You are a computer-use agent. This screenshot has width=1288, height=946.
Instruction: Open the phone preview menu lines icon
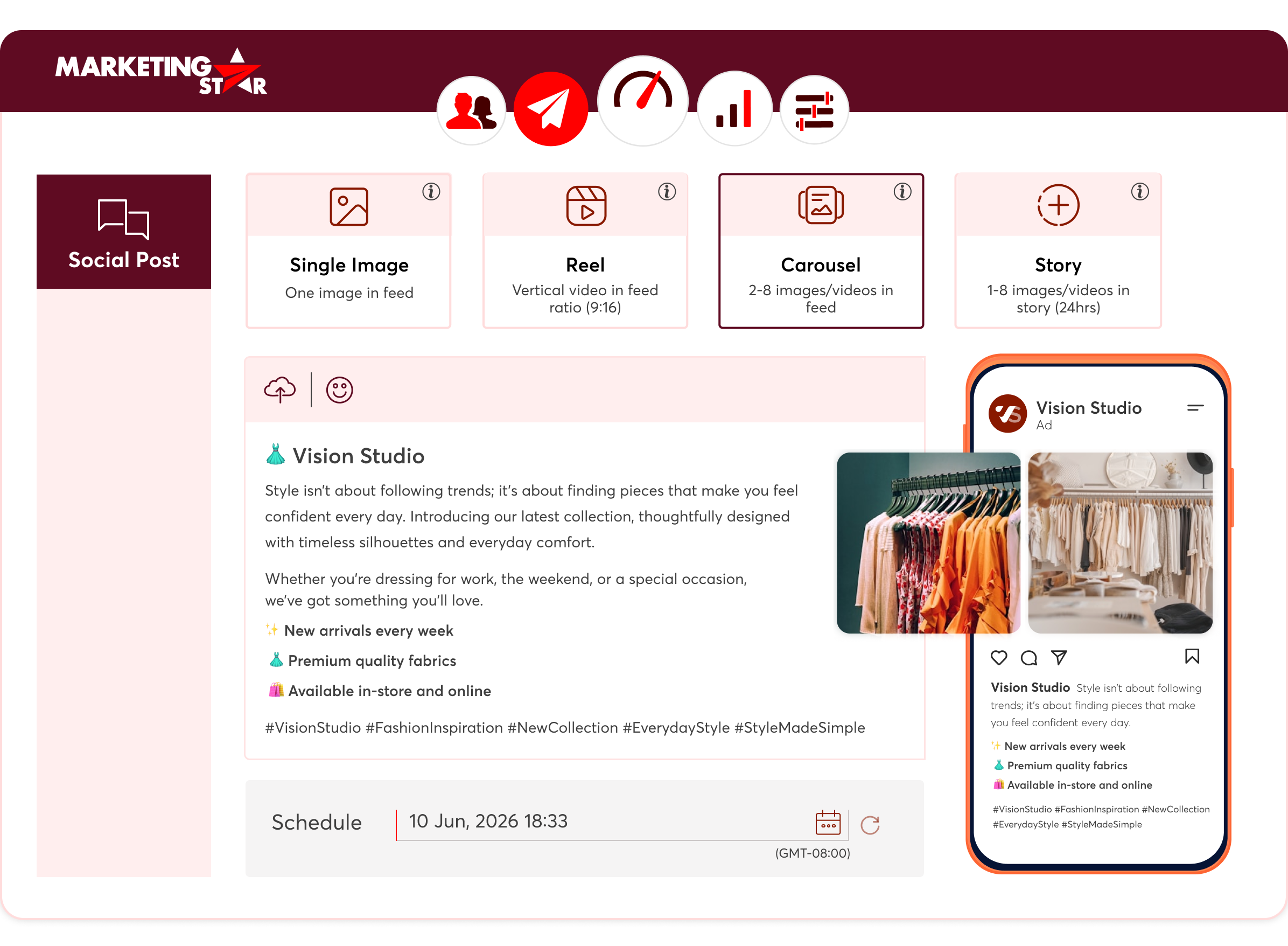pos(1195,408)
